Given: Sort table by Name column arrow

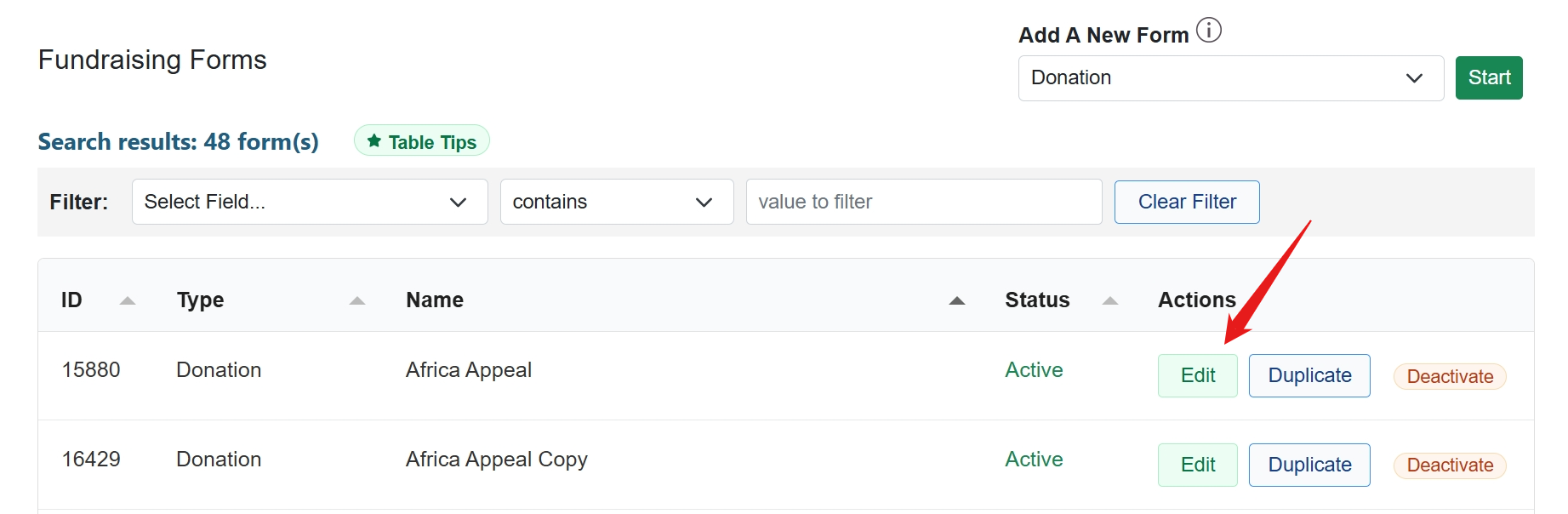Looking at the screenshot, I should click(x=957, y=300).
